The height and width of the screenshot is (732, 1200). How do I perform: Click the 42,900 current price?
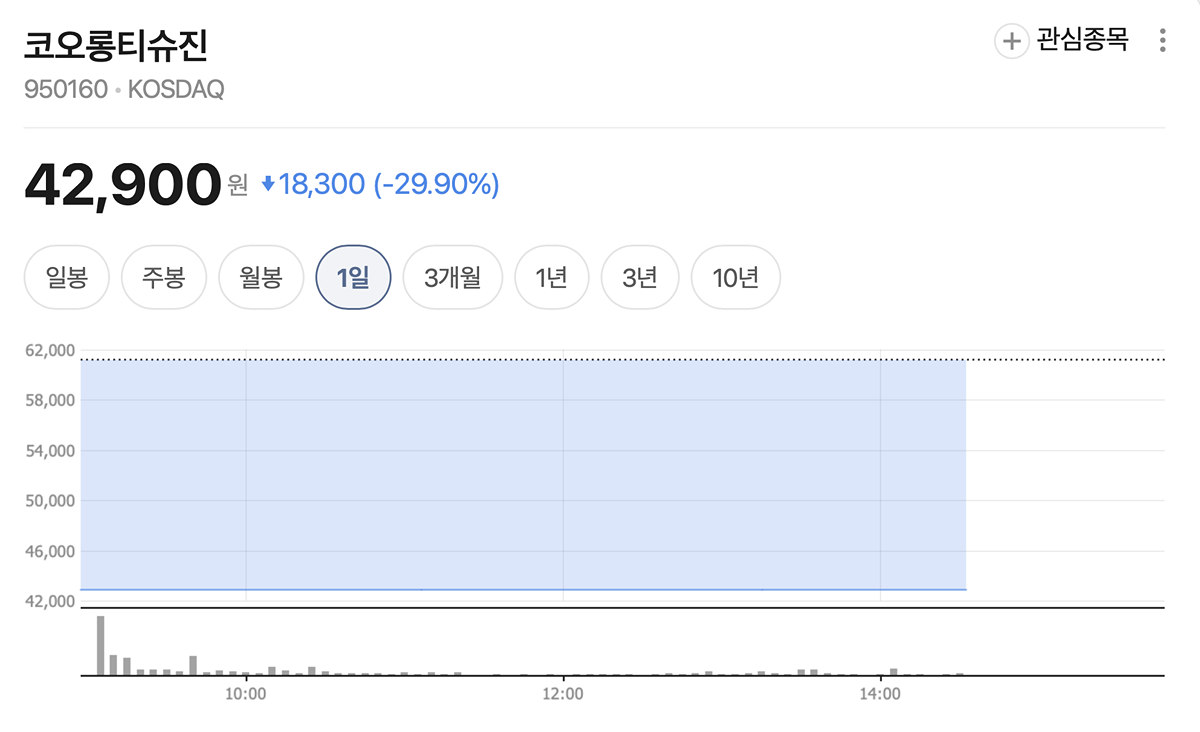pyautogui.click(x=122, y=184)
